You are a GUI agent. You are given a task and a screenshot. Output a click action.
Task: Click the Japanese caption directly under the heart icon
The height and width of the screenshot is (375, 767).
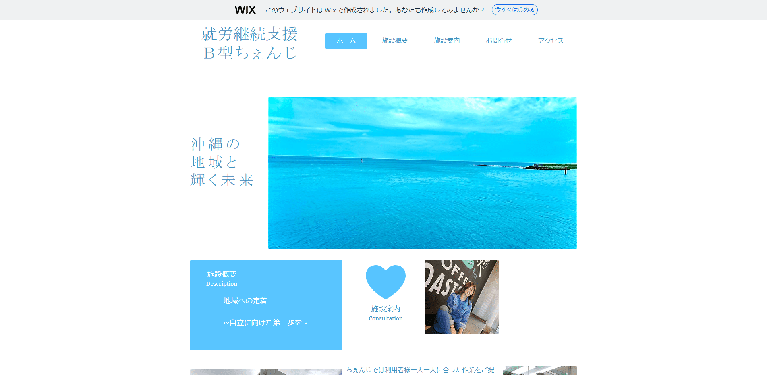click(385, 309)
